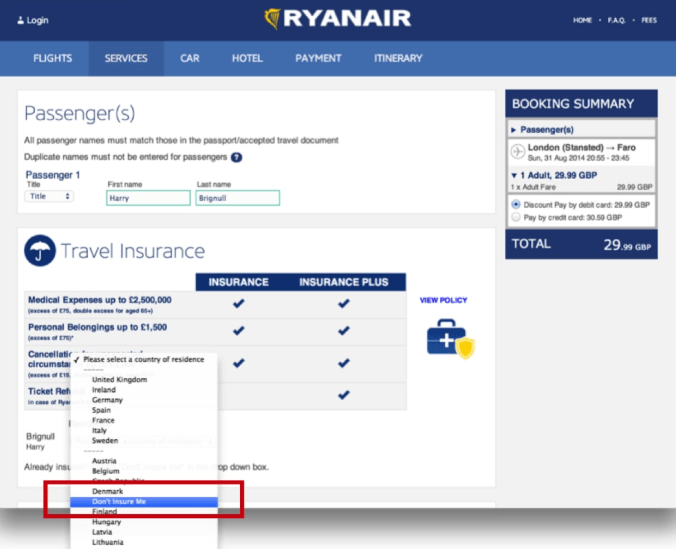
Task: Click Medical Expenses up to £2,500,000 text
Action: (100, 300)
